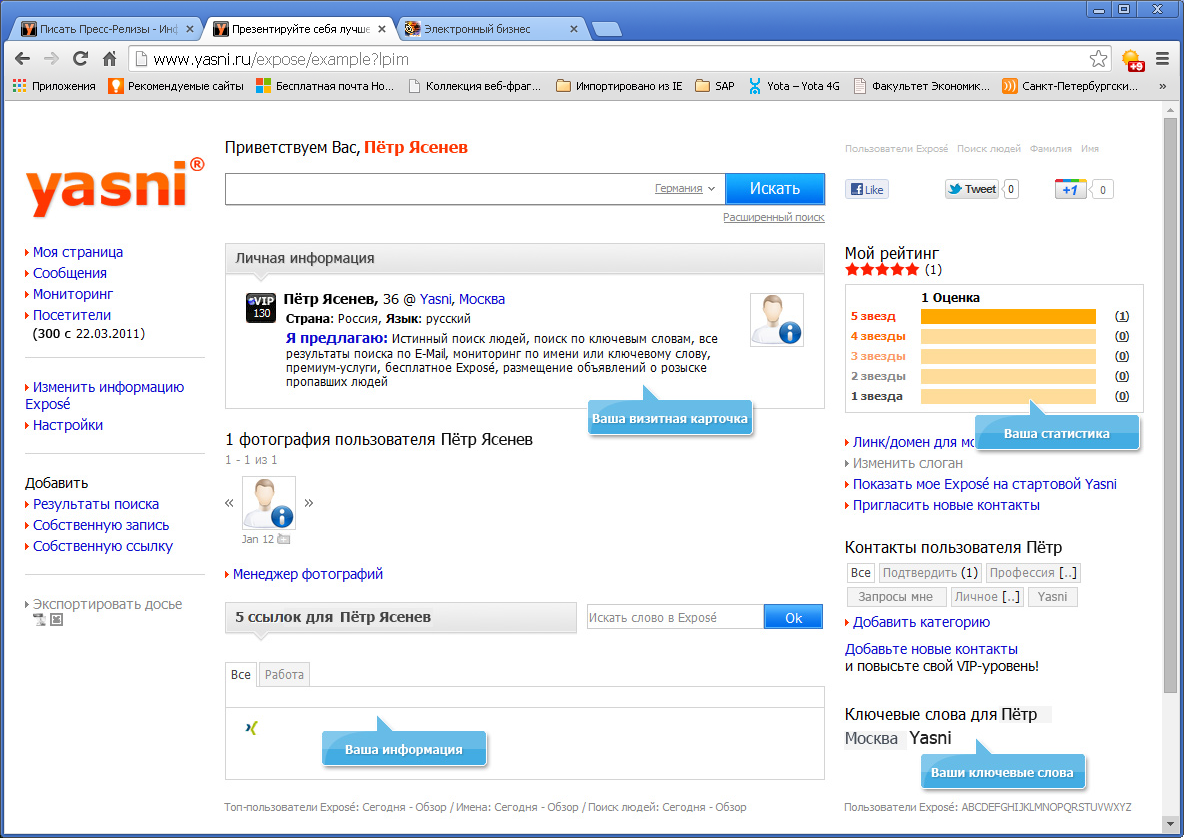Open the Германия country dropdown
The height and width of the screenshot is (838, 1184).
684,189
